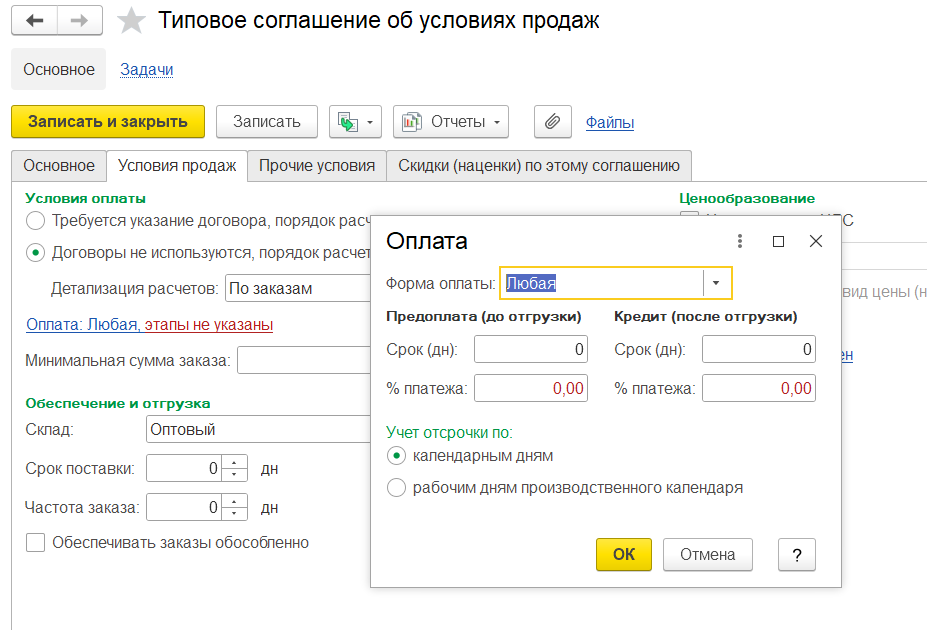Select 'Требуется указание договора' radio option
Image resolution: width=927 pixels, height=630 pixels.
click(x=35, y=221)
